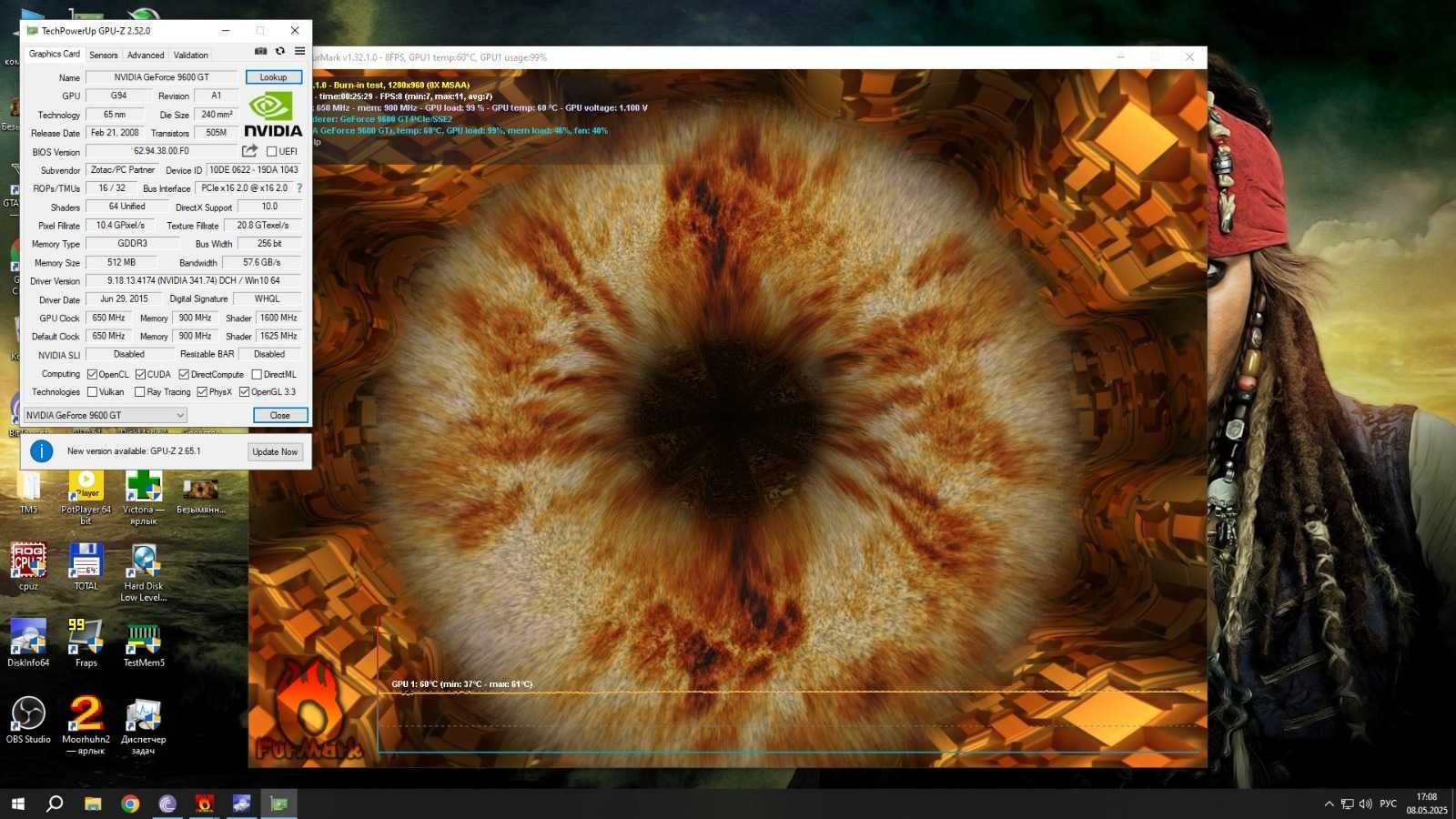Toggle the Vulkan checkbox

[92, 392]
